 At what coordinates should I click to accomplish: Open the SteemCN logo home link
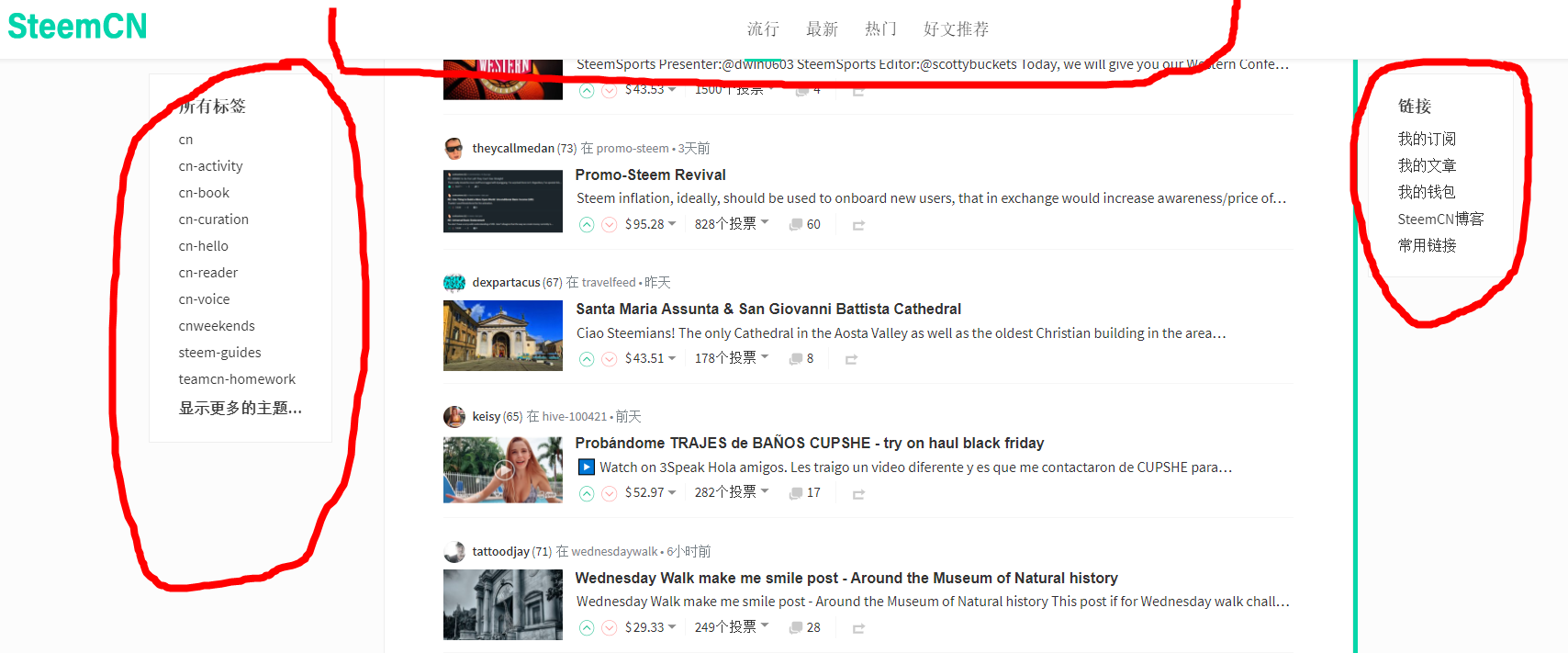coord(77,27)
